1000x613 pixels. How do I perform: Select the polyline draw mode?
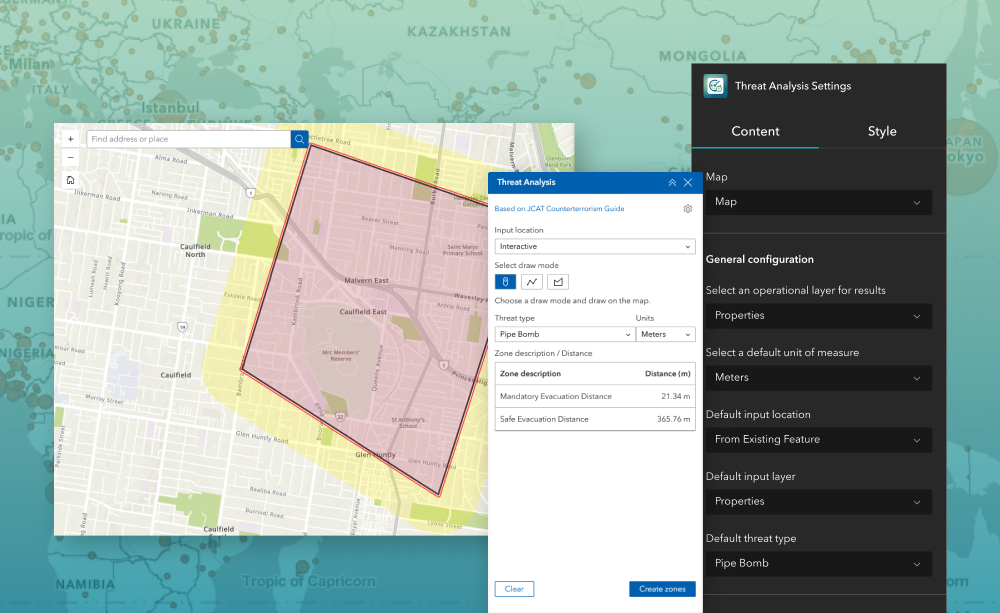click(532, 282)
